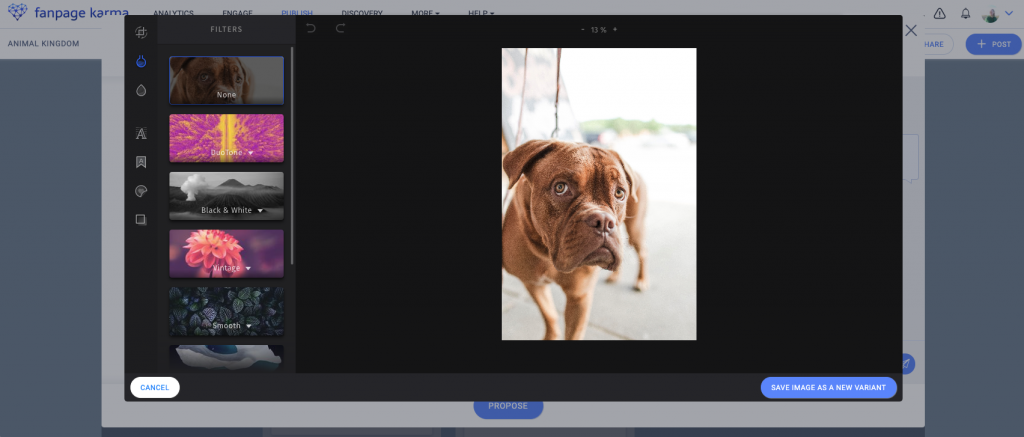
Task: Click Save Image as a New Variant
Action: pos(828,387)
